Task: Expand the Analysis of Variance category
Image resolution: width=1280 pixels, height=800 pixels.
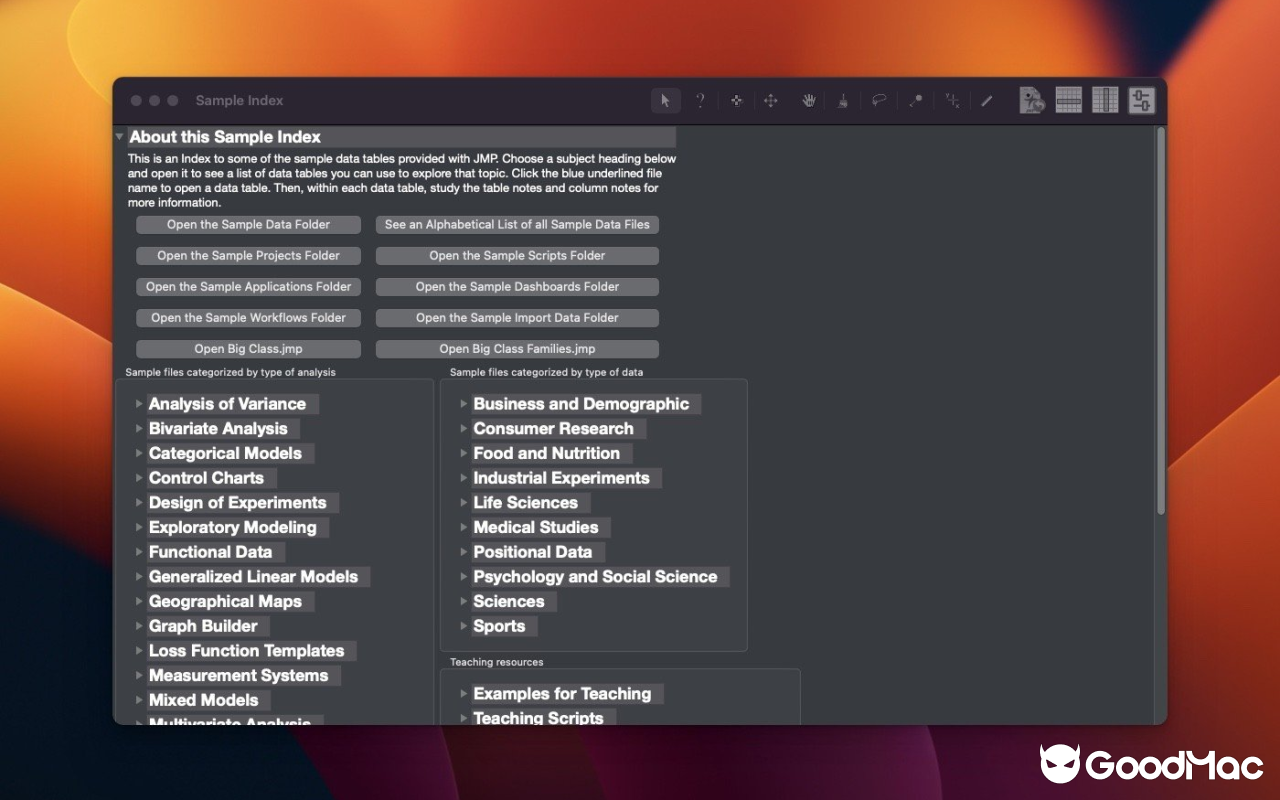Action: tap(138, 404)
